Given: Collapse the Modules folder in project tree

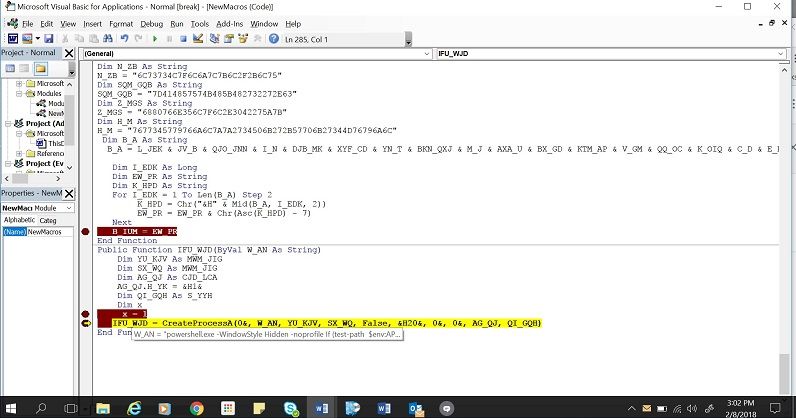Looking at the screenshot, I should [19, 93].
